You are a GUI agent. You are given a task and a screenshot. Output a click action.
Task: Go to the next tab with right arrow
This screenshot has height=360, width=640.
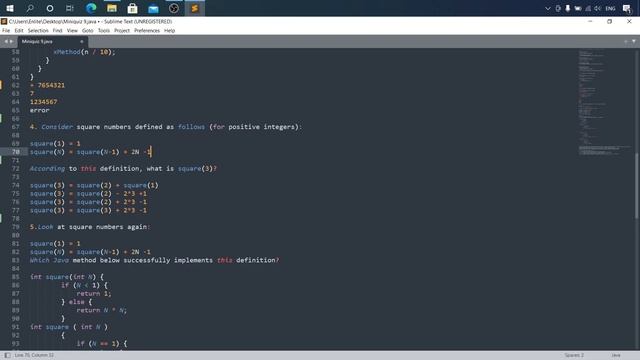coord(11,41)
